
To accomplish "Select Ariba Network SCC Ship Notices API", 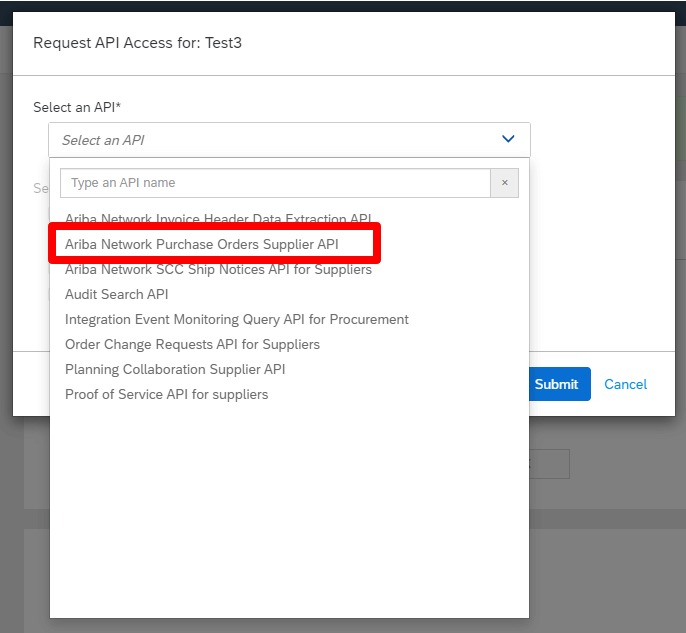I will [218, 269].
